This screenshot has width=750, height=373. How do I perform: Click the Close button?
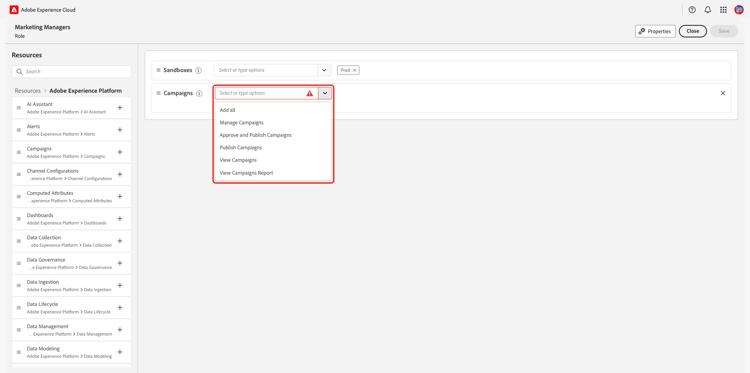tap(693, 31)
